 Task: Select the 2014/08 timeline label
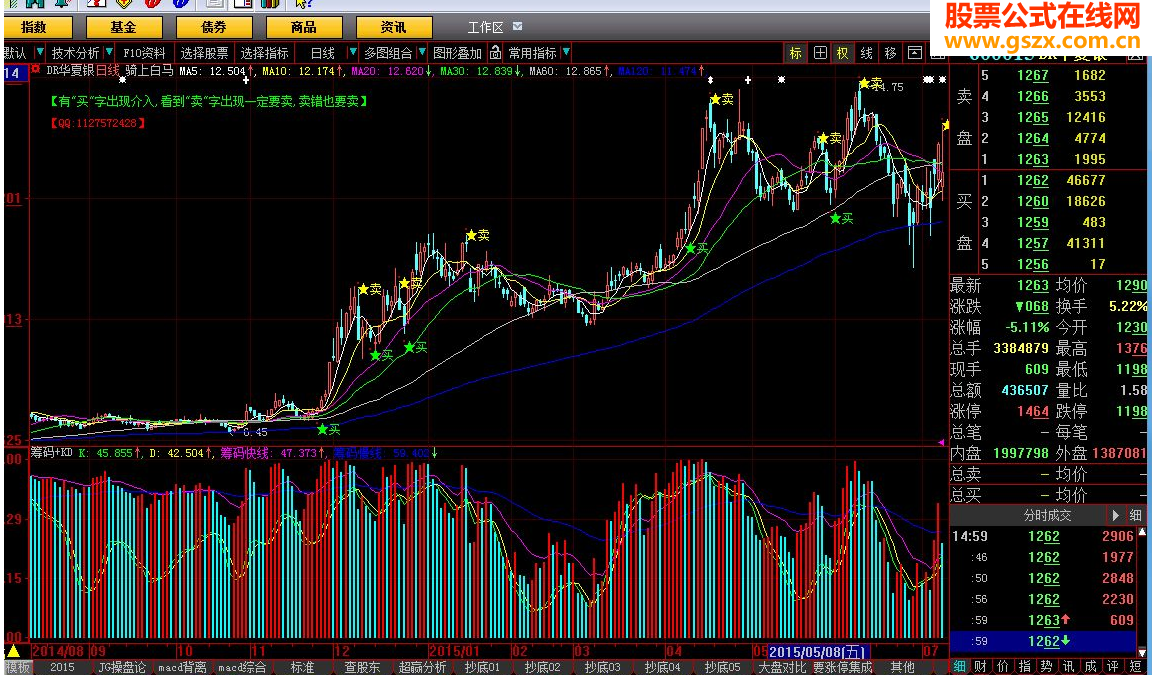[x=60, y=651]
